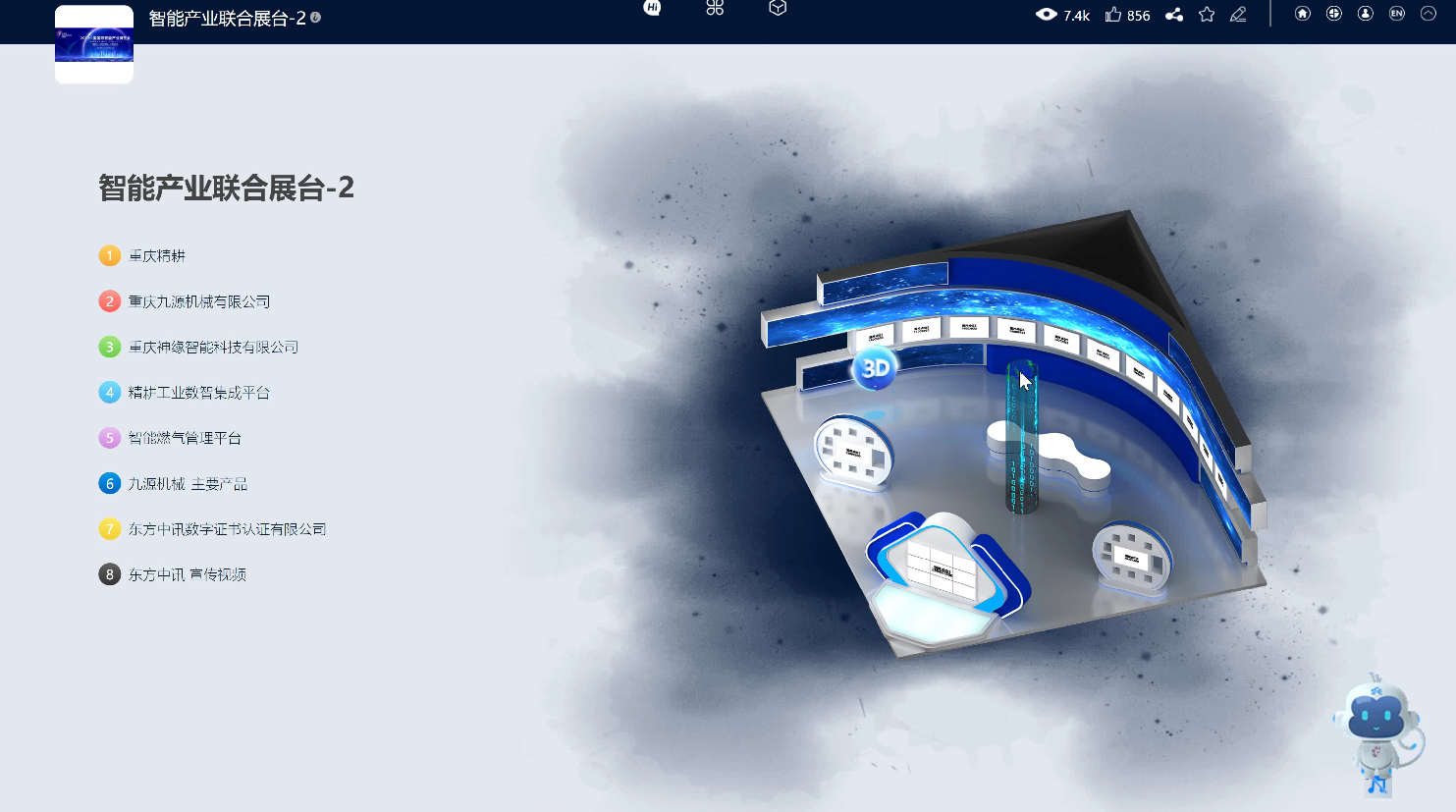Go to home via house icon
The width and height of the screenshot is (1456, 812).
click(1303, 14)
